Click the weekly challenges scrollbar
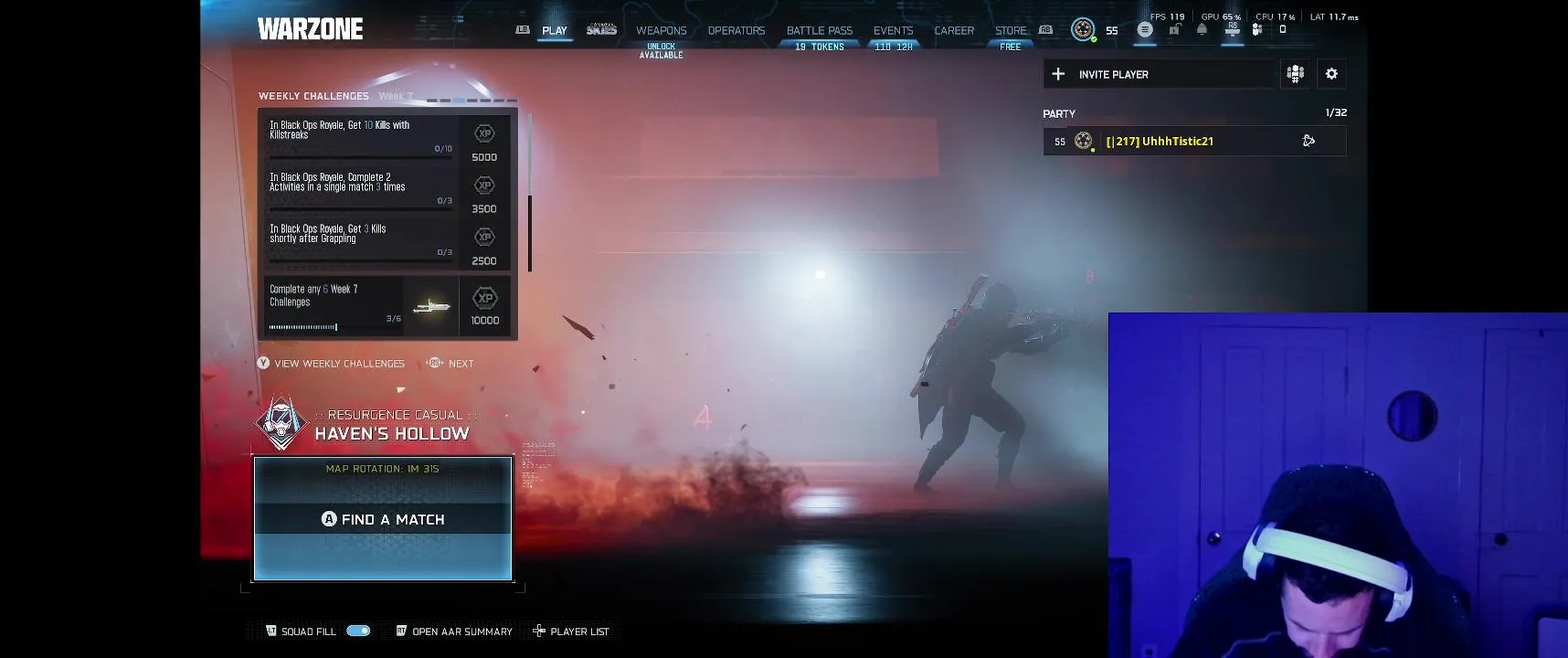 [530, 193]
